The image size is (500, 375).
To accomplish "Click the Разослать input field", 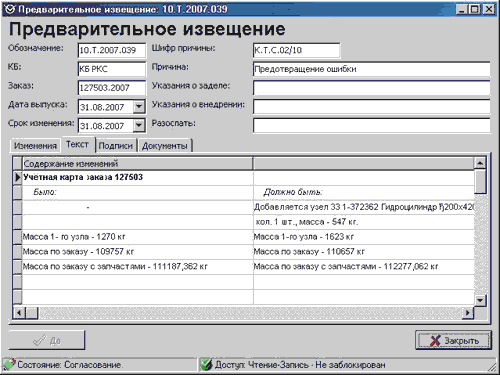I will click(x=371, y=125).
